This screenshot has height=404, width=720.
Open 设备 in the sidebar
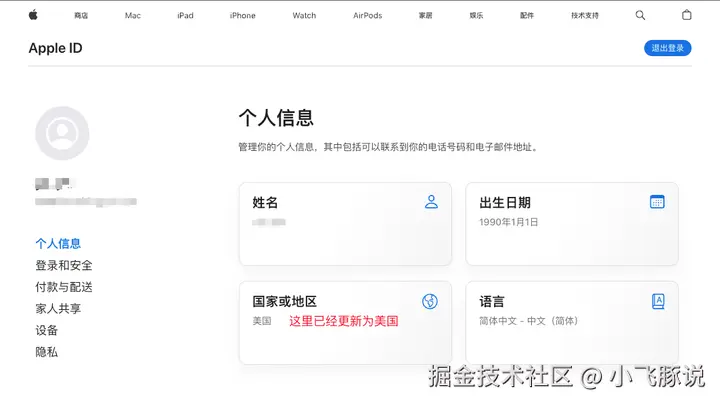(46, 330)
